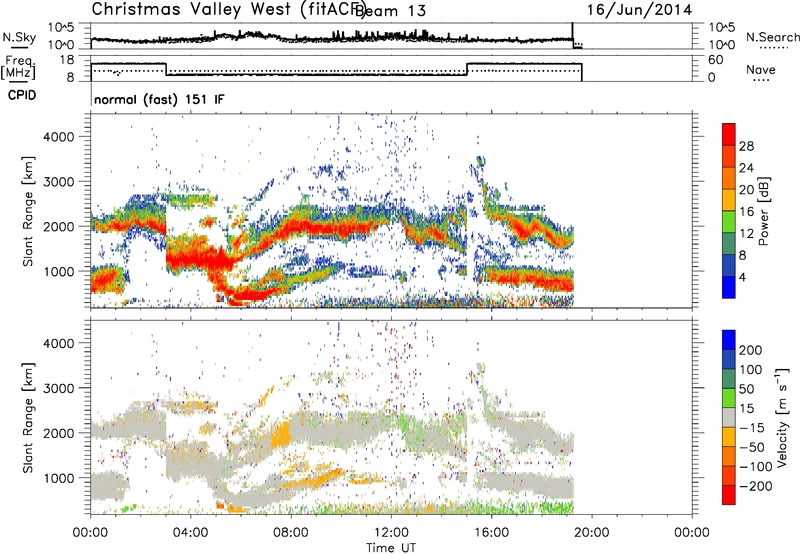Click the 'Beam 13' label
Screen dimensions: 800x554
pos(390,11)
